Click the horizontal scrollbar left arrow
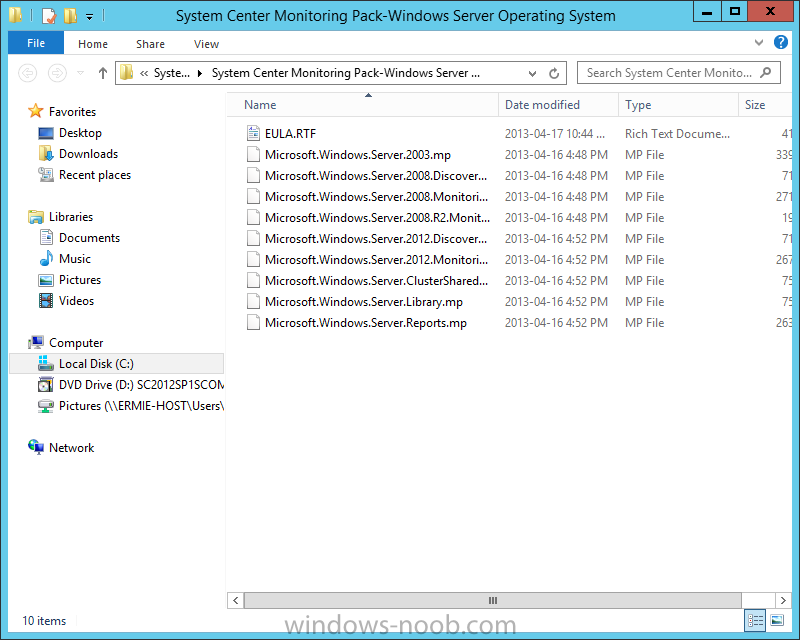This screenshot has width=800, height=640. point(235,600)
